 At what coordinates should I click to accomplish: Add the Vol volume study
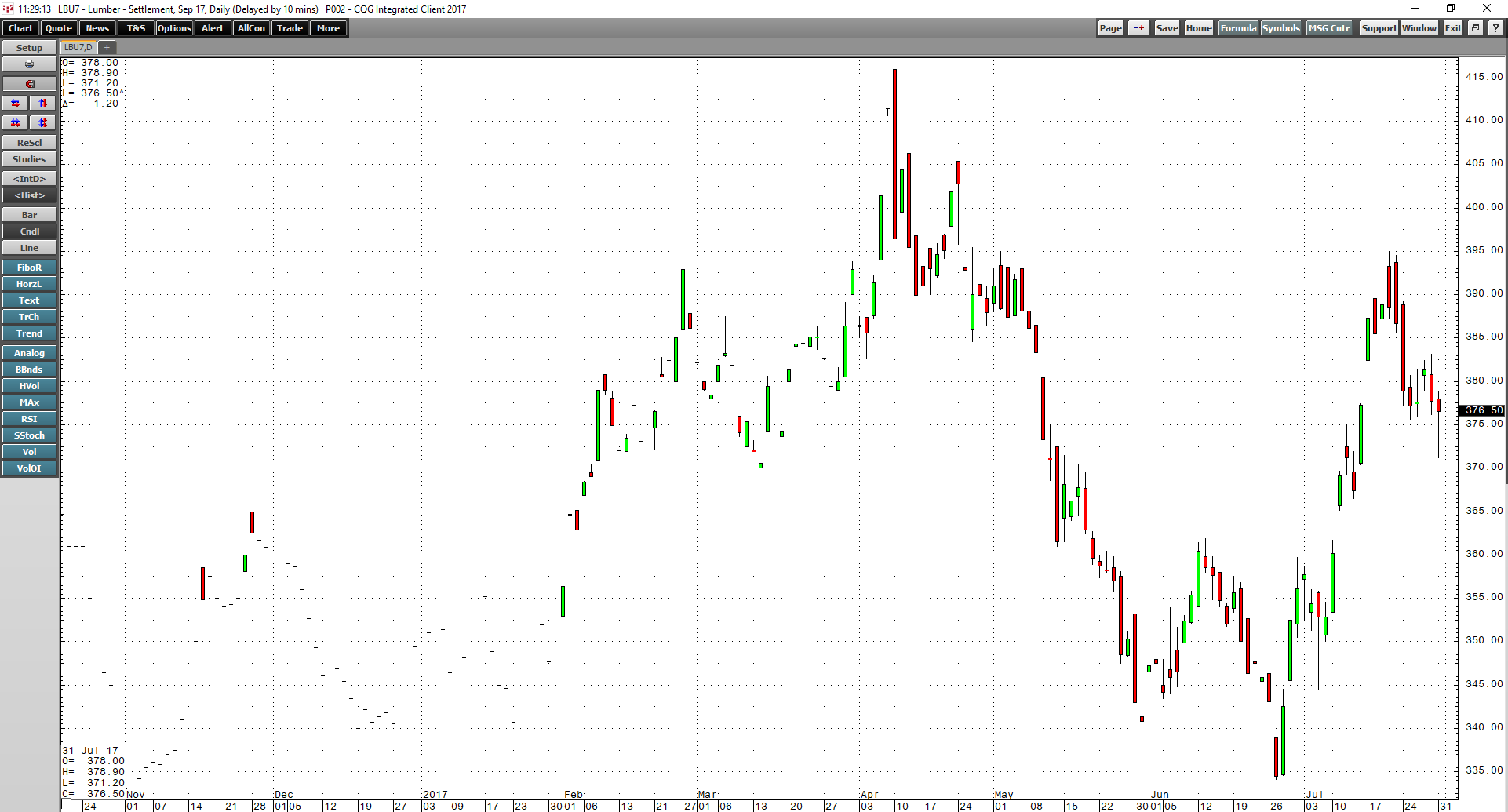[x=29, y=452]
